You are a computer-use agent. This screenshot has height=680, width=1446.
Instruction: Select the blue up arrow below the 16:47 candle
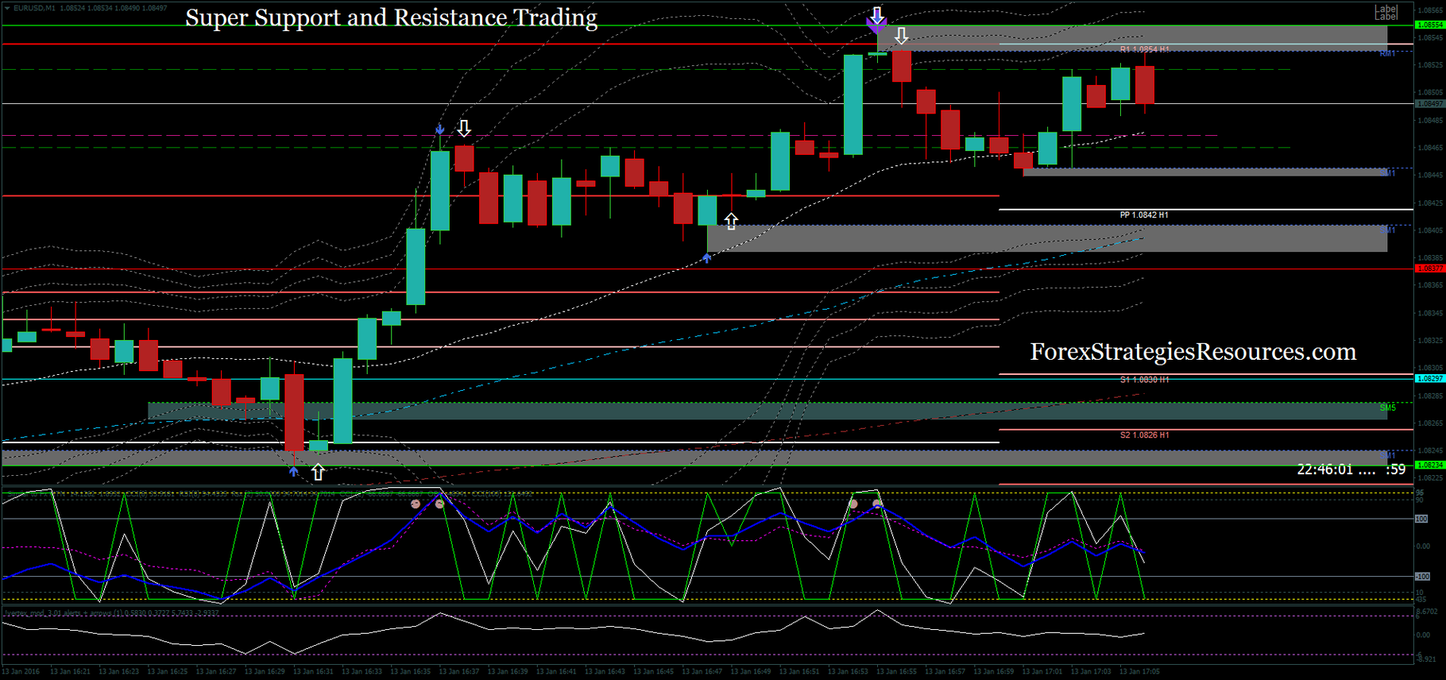707,258
